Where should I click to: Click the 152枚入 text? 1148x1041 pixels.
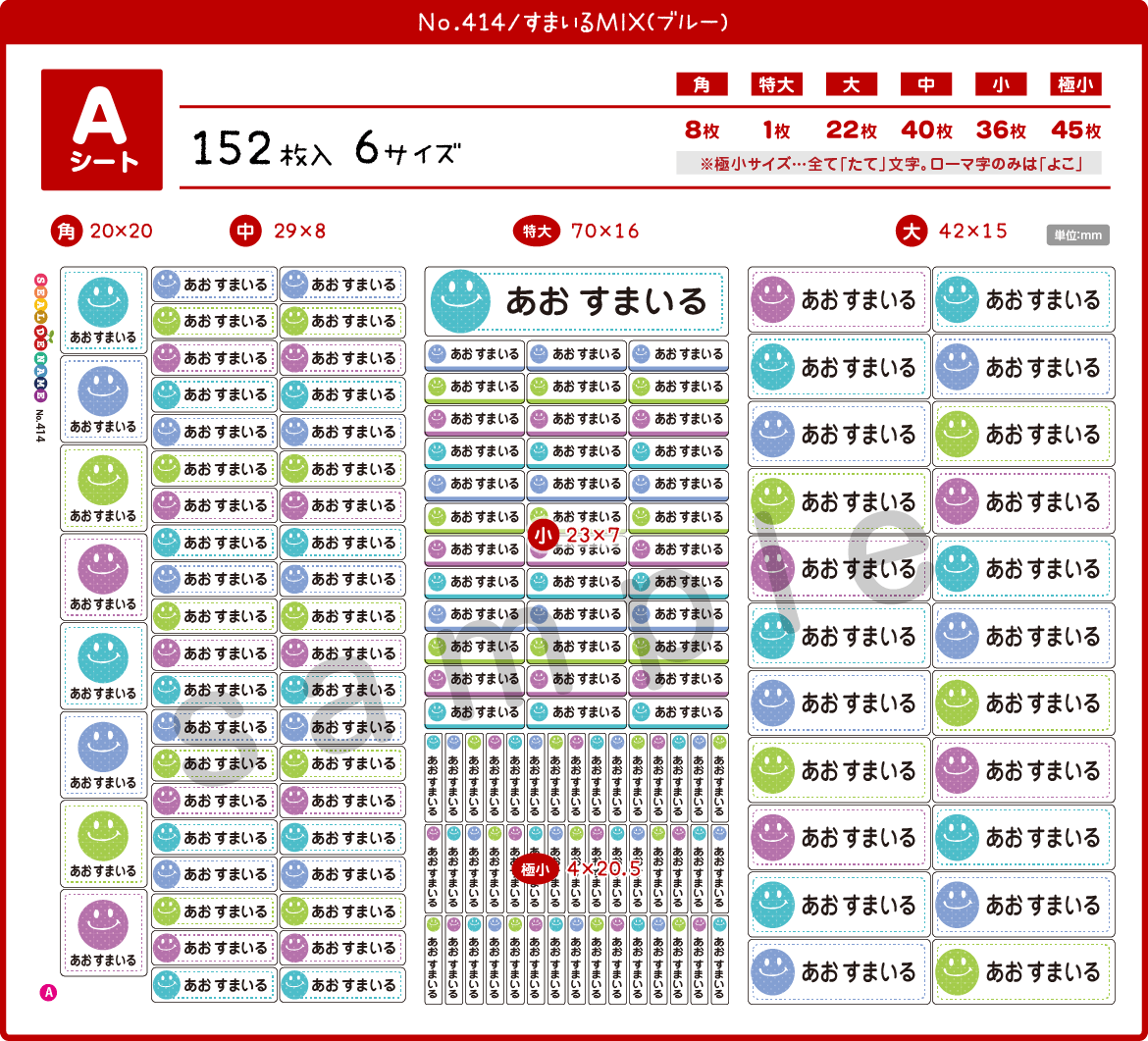[x=262, y=148]
